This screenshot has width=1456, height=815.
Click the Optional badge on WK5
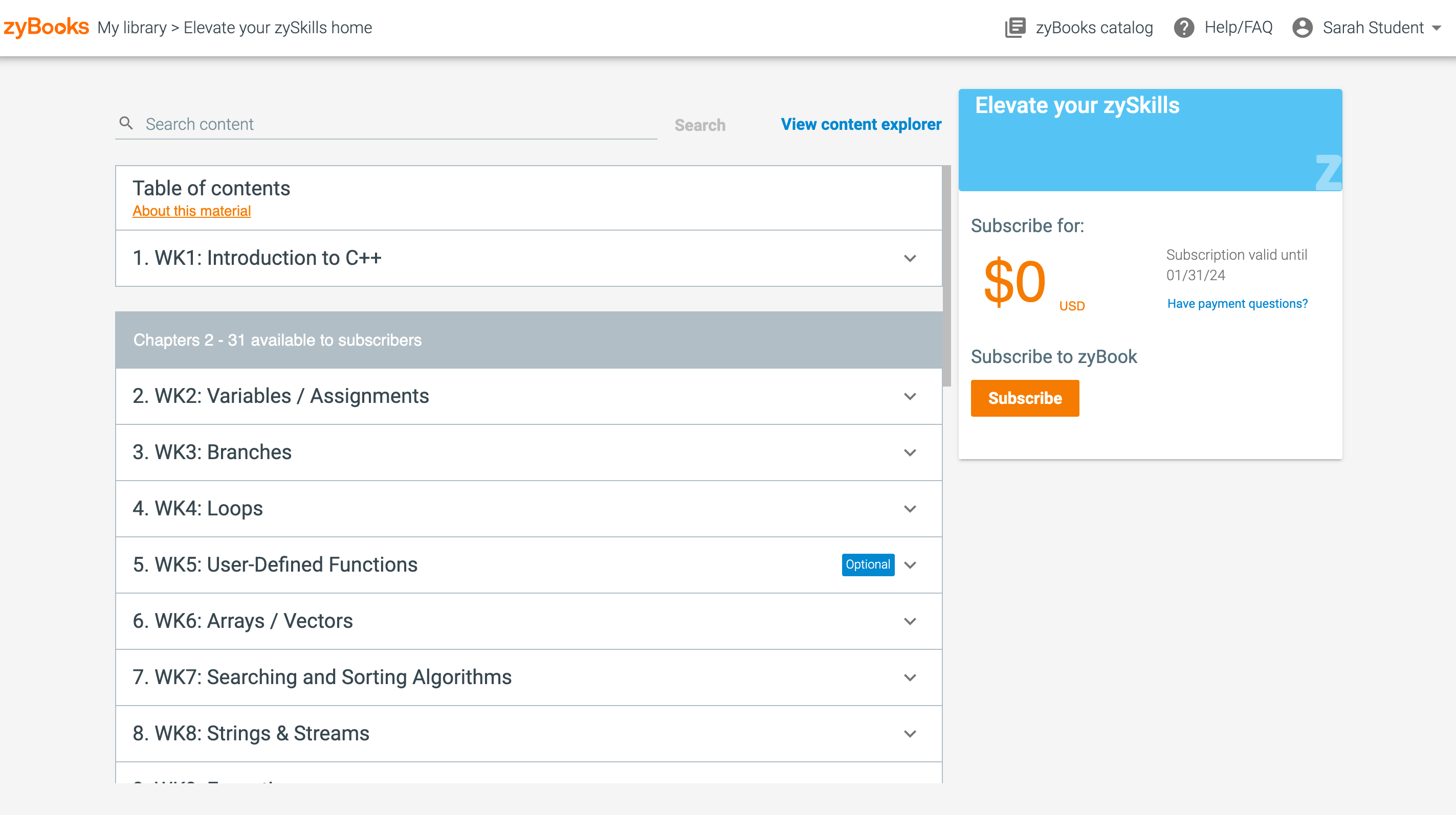(x=868, y=564)
